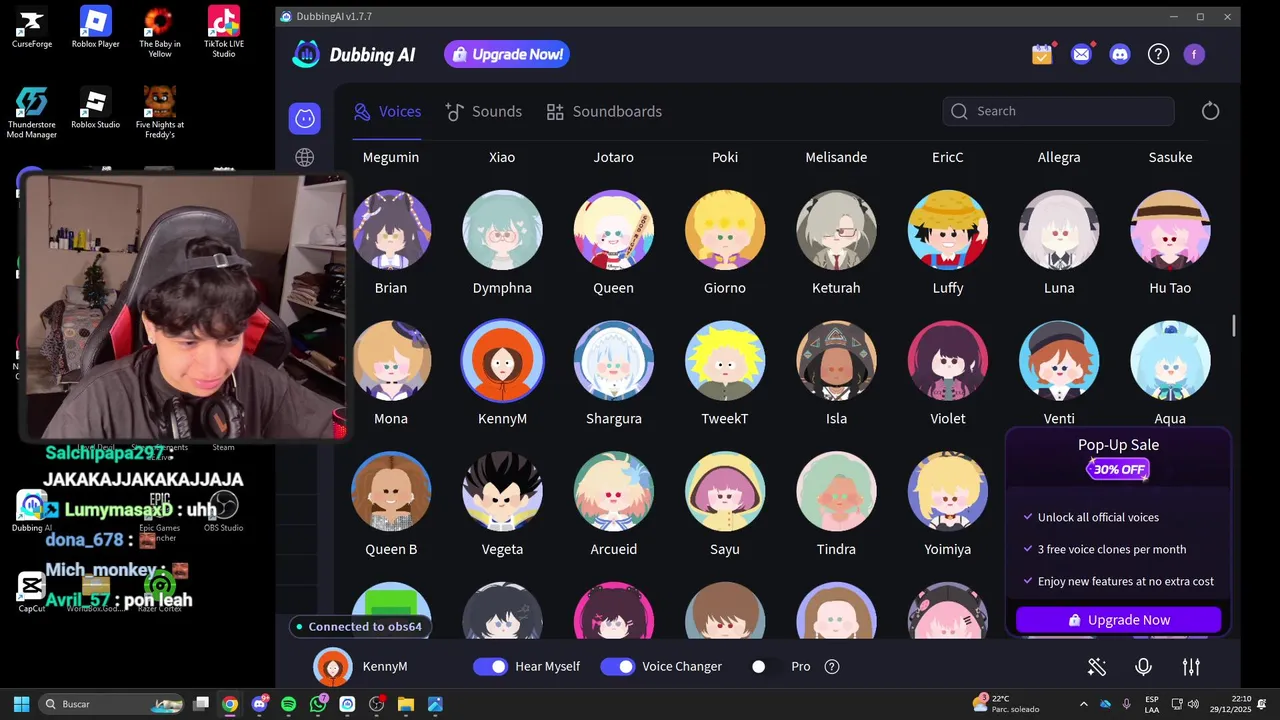Click the Connected to obs64 status

point(358,627)
